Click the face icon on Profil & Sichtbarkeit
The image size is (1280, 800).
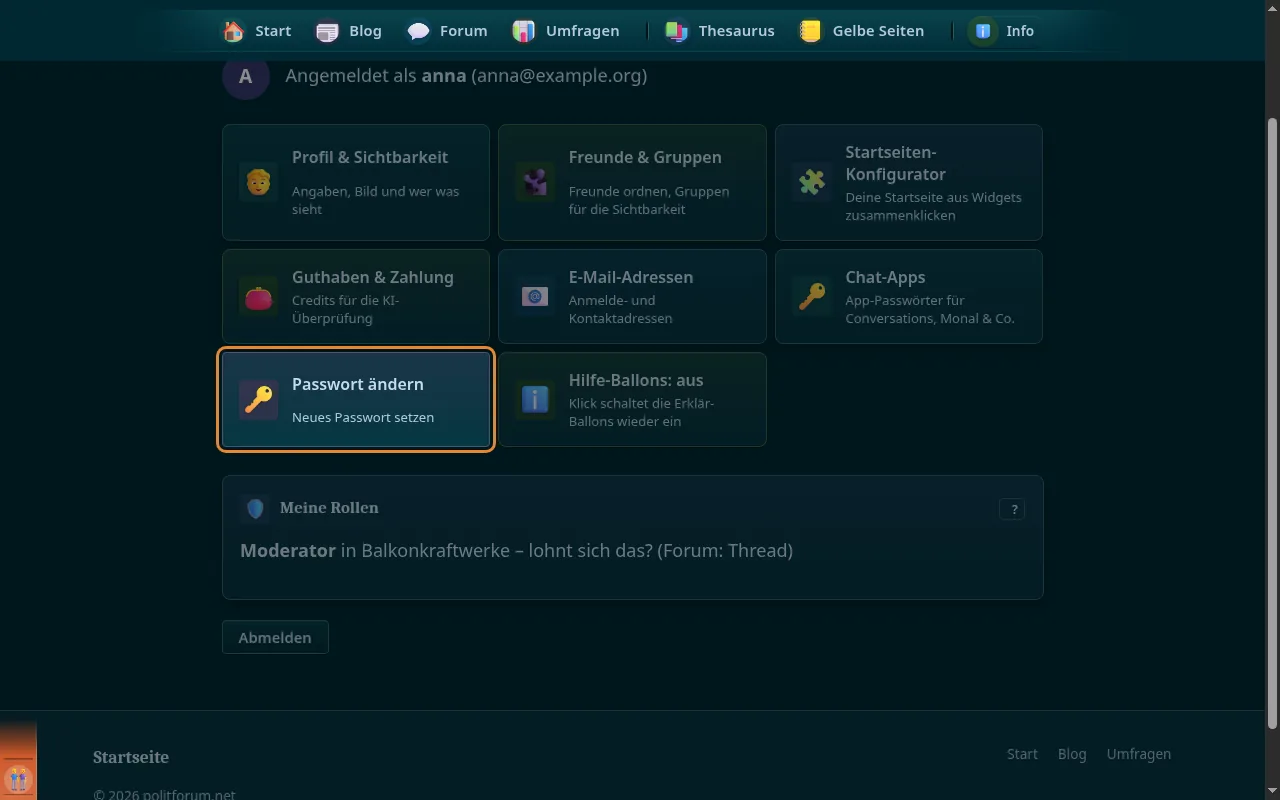pyautogui.click(x=258, y=183)
